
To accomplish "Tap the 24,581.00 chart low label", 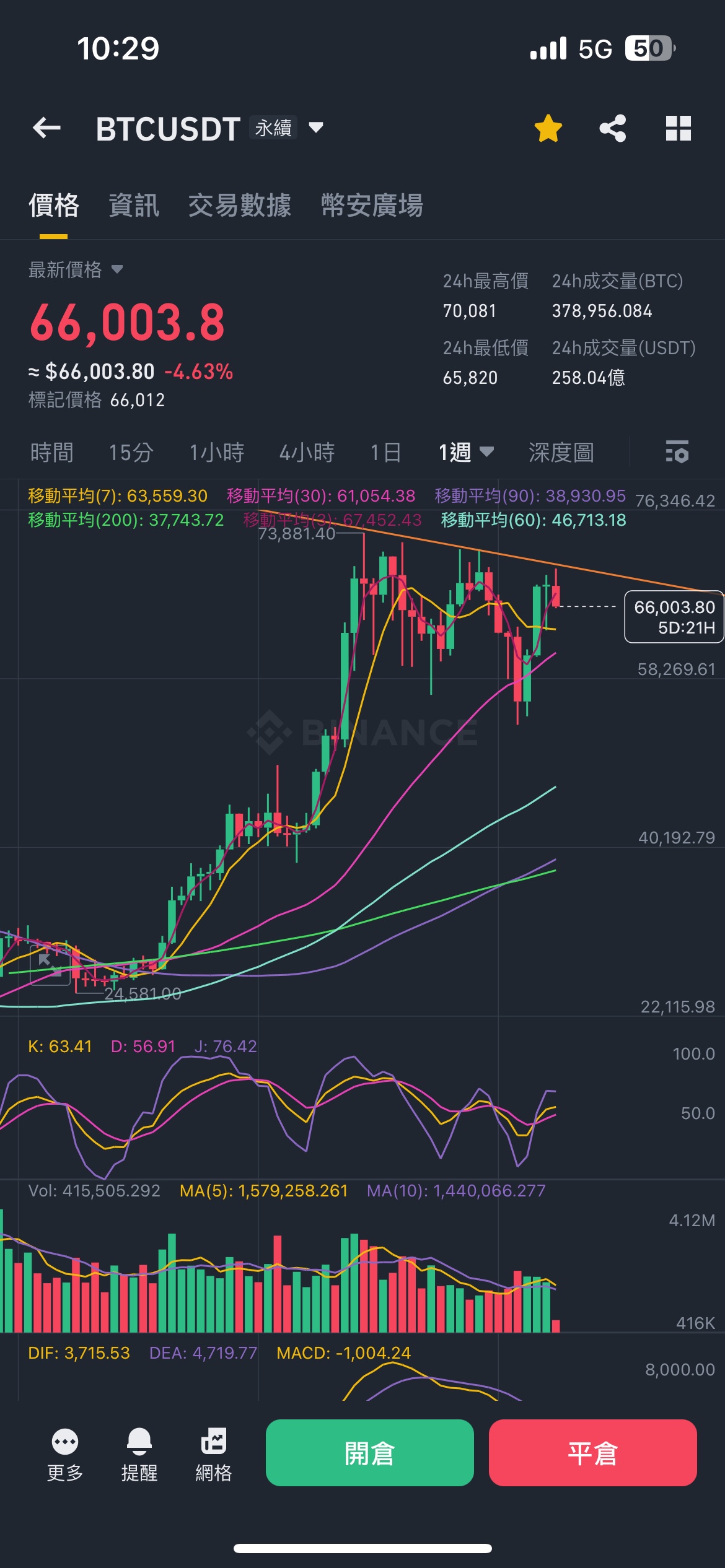I will click(x=143, y=994).
